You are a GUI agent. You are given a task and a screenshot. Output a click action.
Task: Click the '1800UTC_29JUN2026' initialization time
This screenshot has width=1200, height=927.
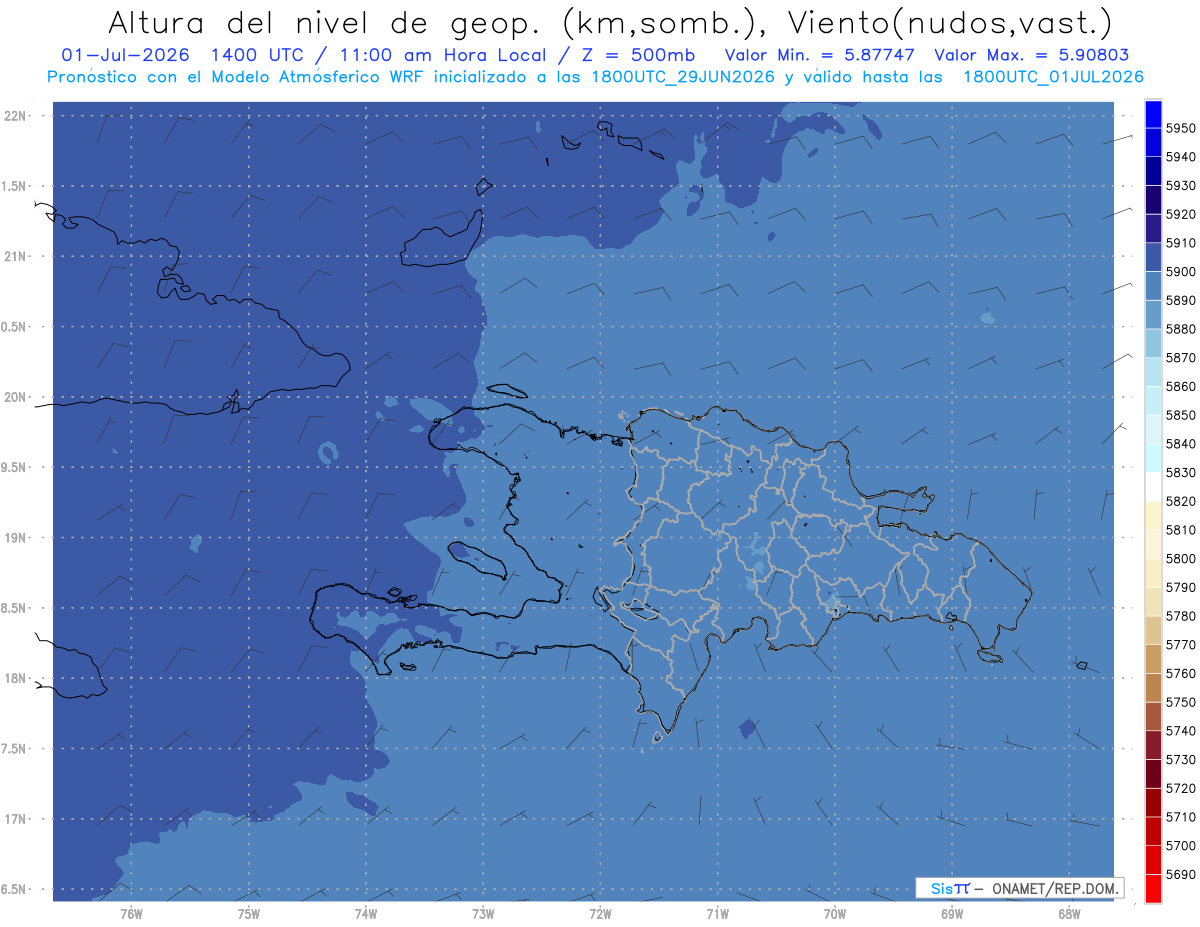point(681,77)
